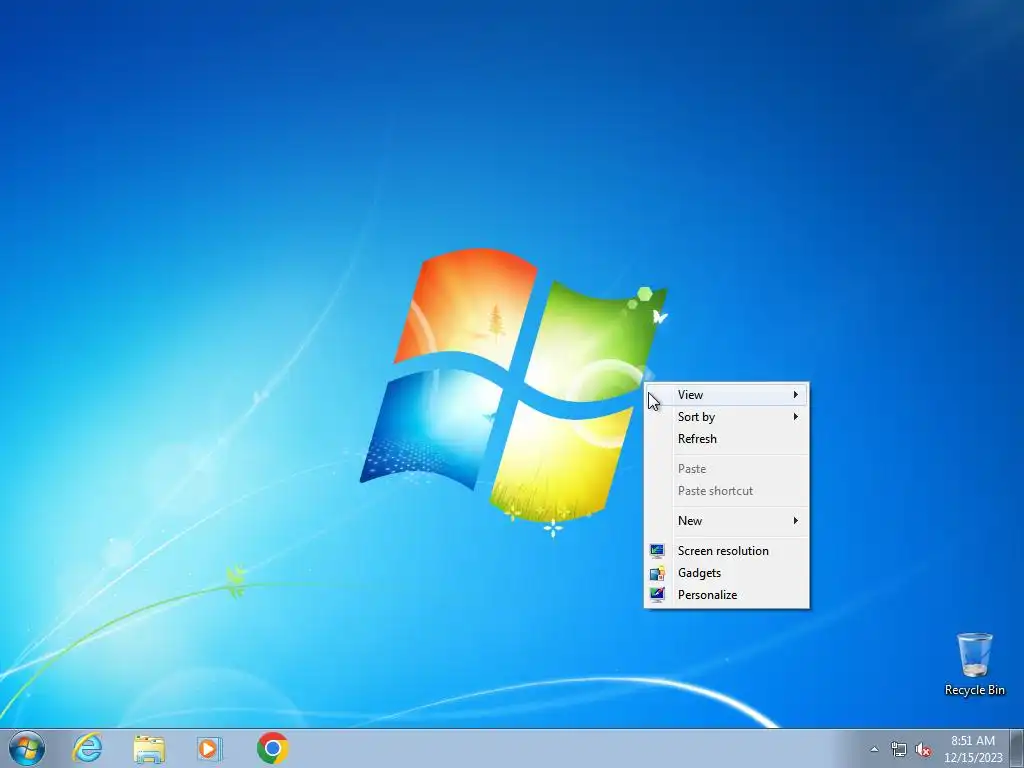Launch Internet Explorer from the taskbar

(87, 748)
